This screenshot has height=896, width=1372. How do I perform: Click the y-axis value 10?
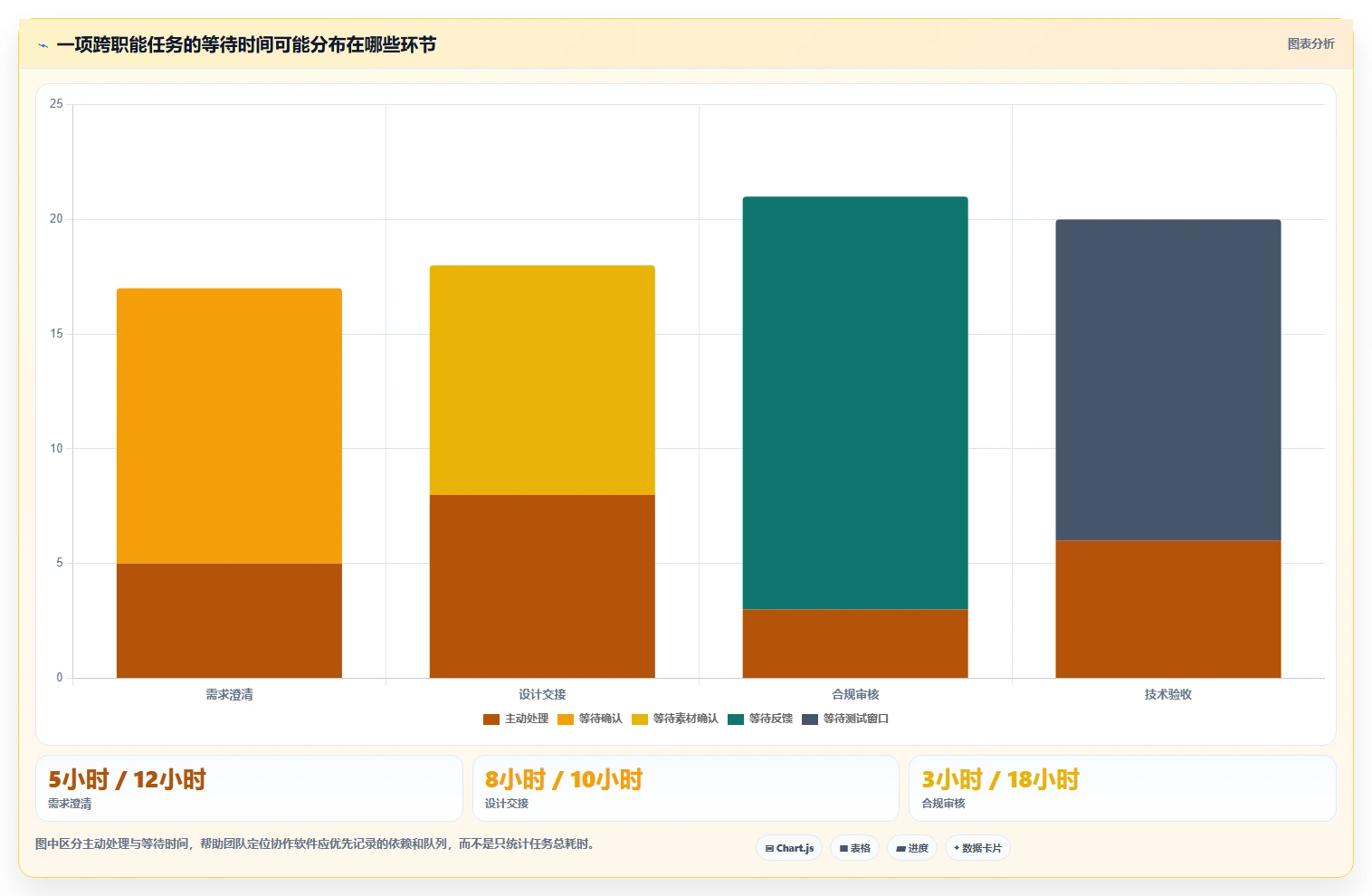56,448
